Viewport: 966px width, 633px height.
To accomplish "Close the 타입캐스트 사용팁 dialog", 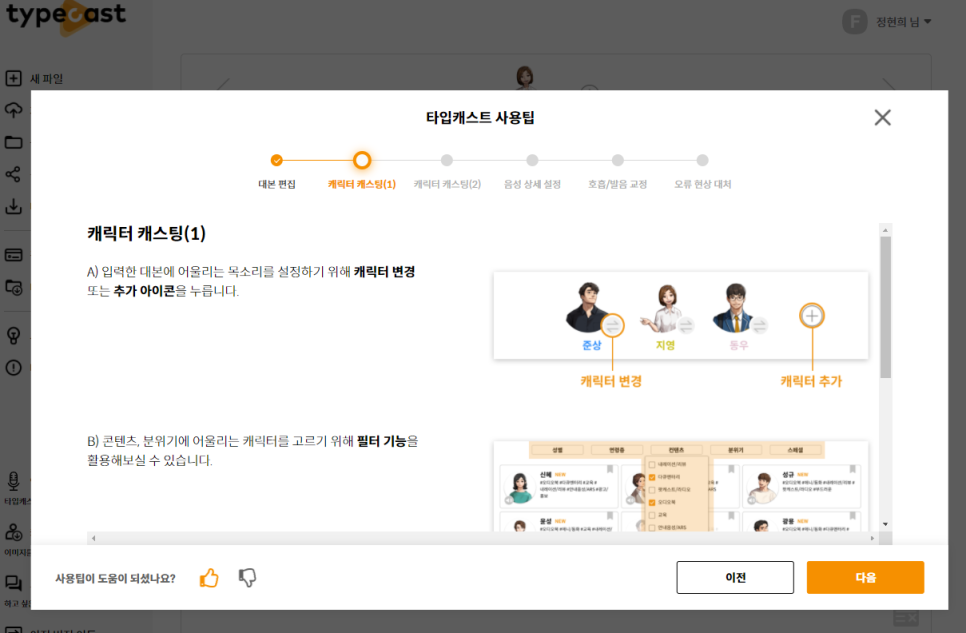I will tap(882, 117).
